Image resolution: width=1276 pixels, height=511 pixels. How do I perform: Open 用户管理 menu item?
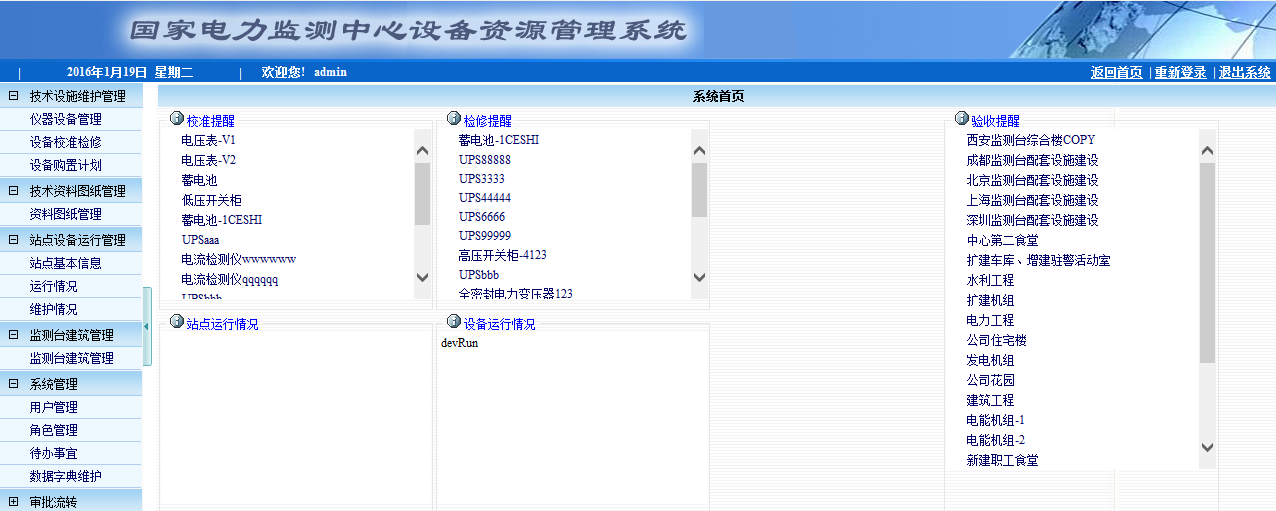(54, 407)
